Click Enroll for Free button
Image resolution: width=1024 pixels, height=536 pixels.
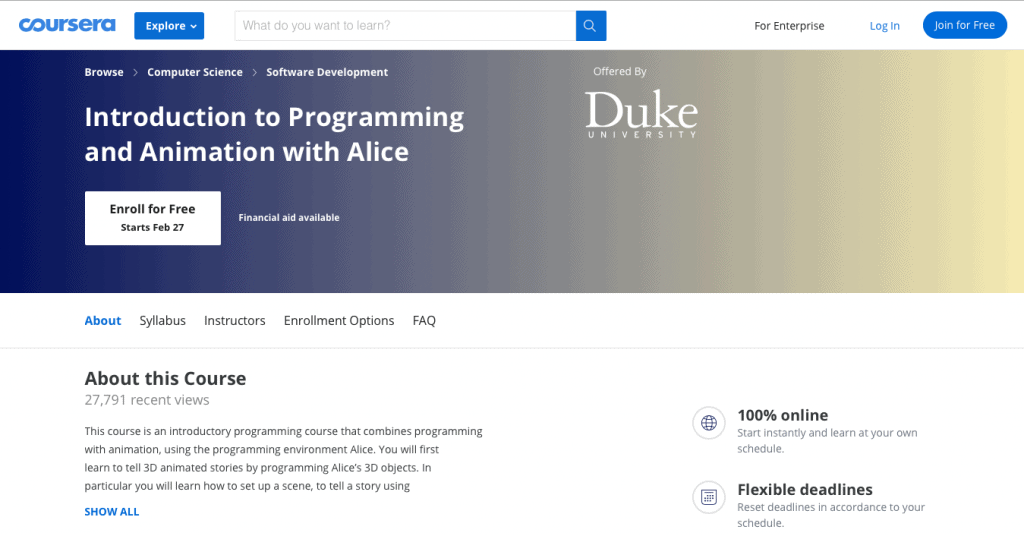(x=153, y=218)
